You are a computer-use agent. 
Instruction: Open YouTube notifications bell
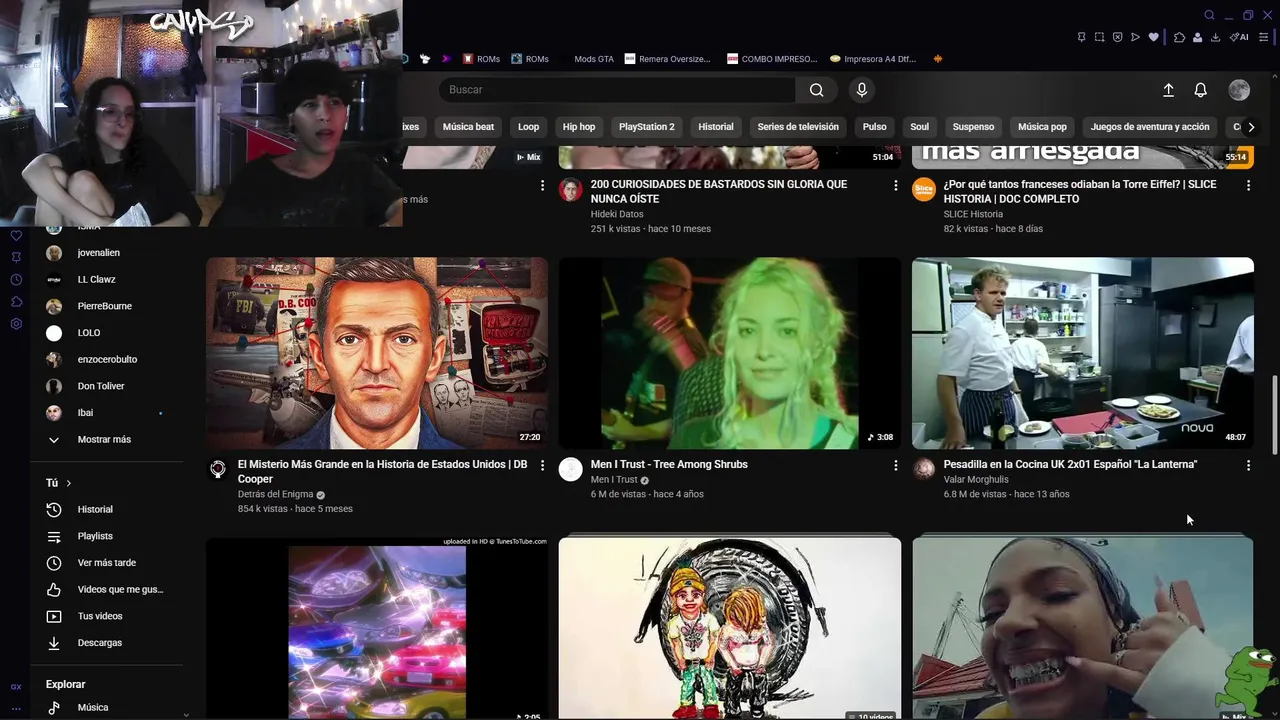click(x=1201, y=90)
